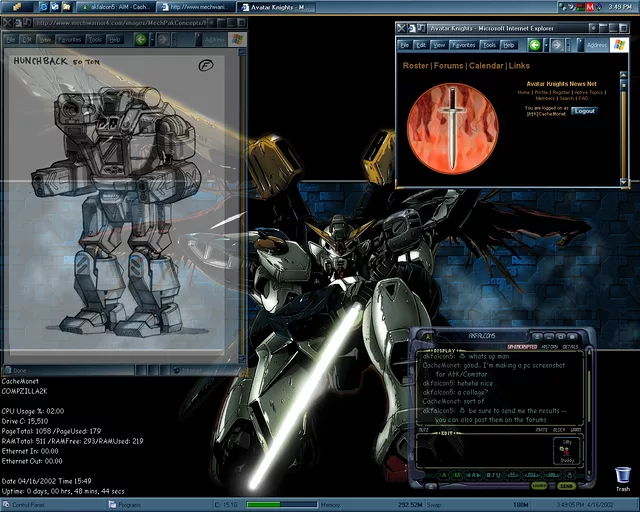640x512 pixels.
Task: Click the Forward arrow in Avatar Knights browser
Action: coord(556,45)
